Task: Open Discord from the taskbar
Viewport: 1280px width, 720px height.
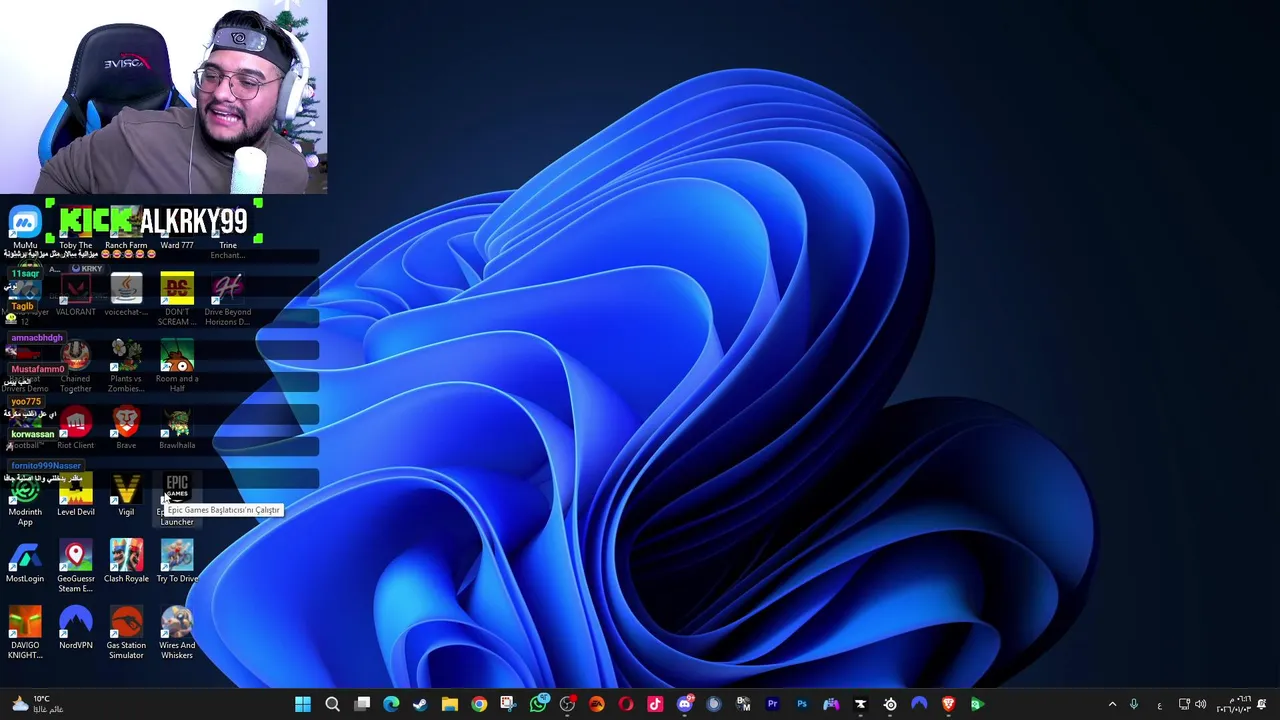Action: [685, 704]
